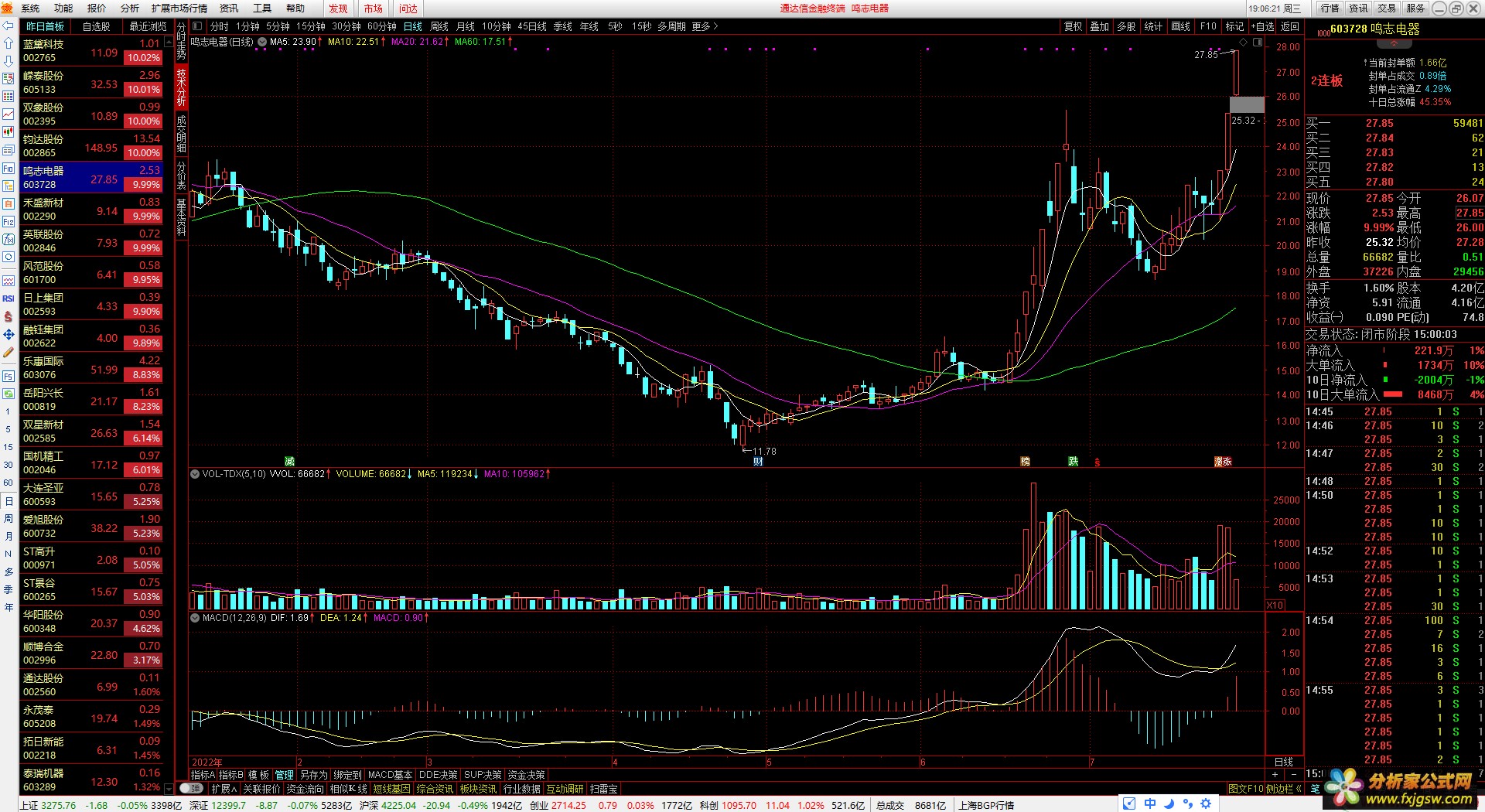The image size is (1485, 812).
Task: Click the 画线 drawing button
Action: point(1181,26)
